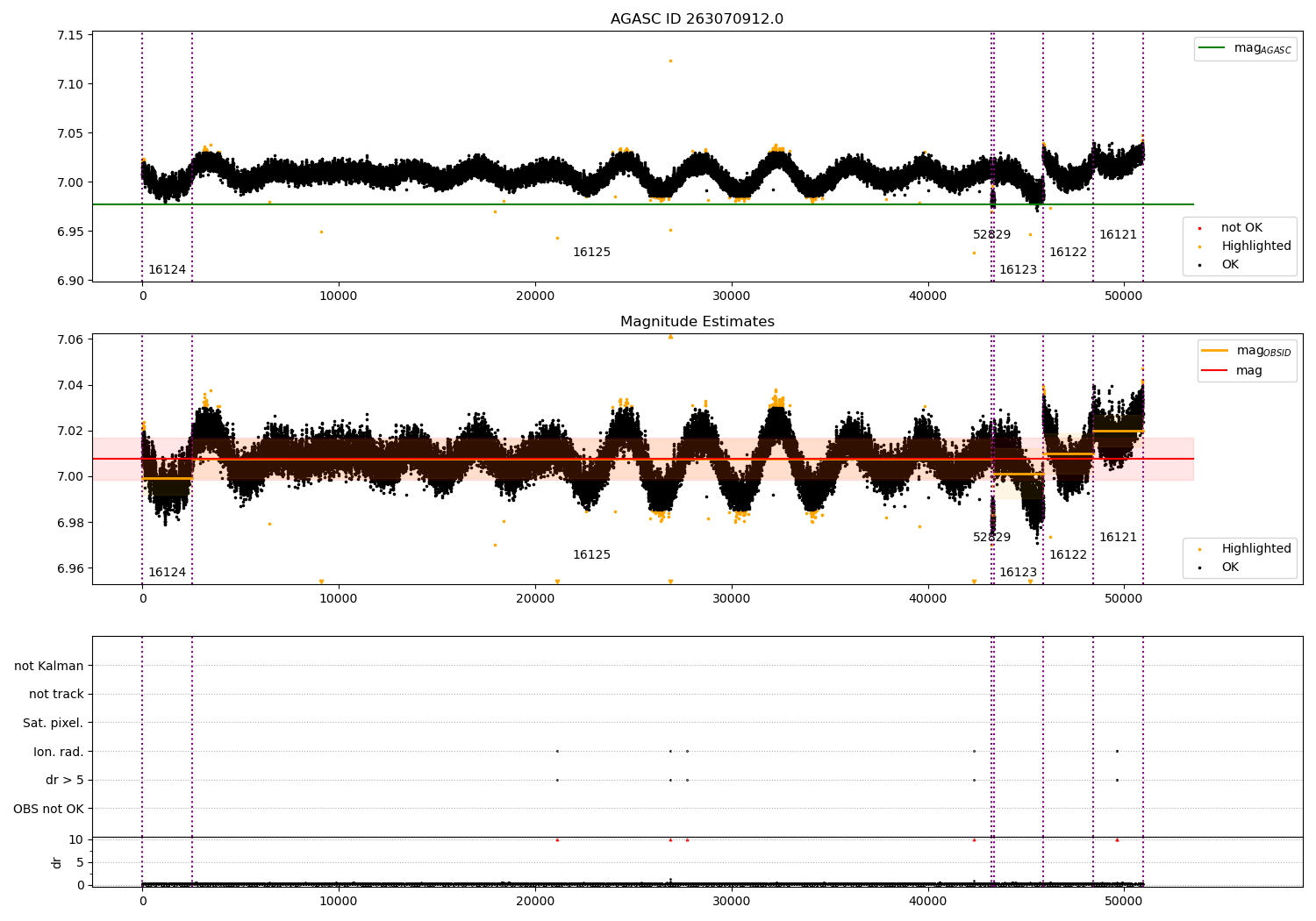
Task: Select the "not OK" legend entry in the top plot
Action: tap(1241, 228)
